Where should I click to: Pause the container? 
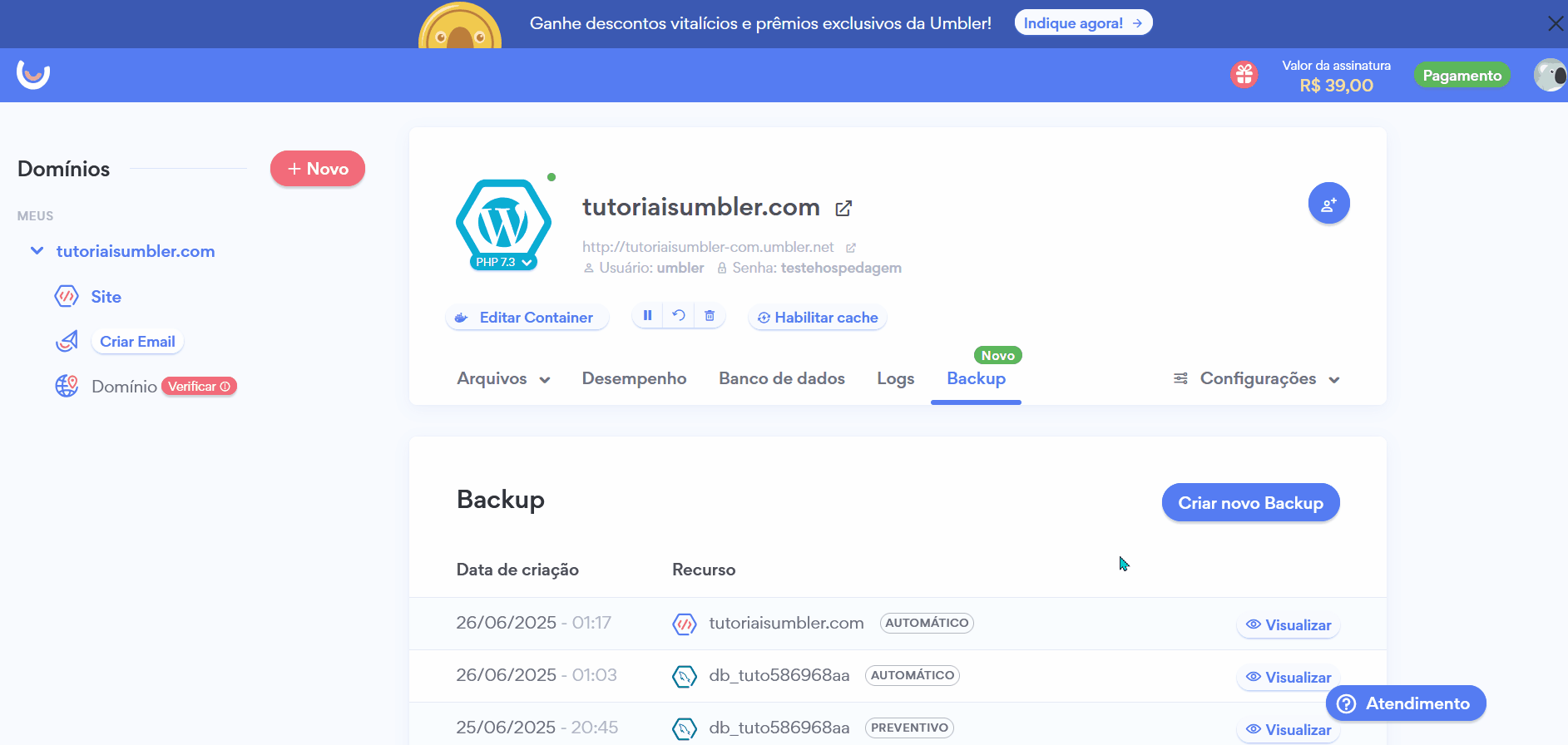[647, 316]
